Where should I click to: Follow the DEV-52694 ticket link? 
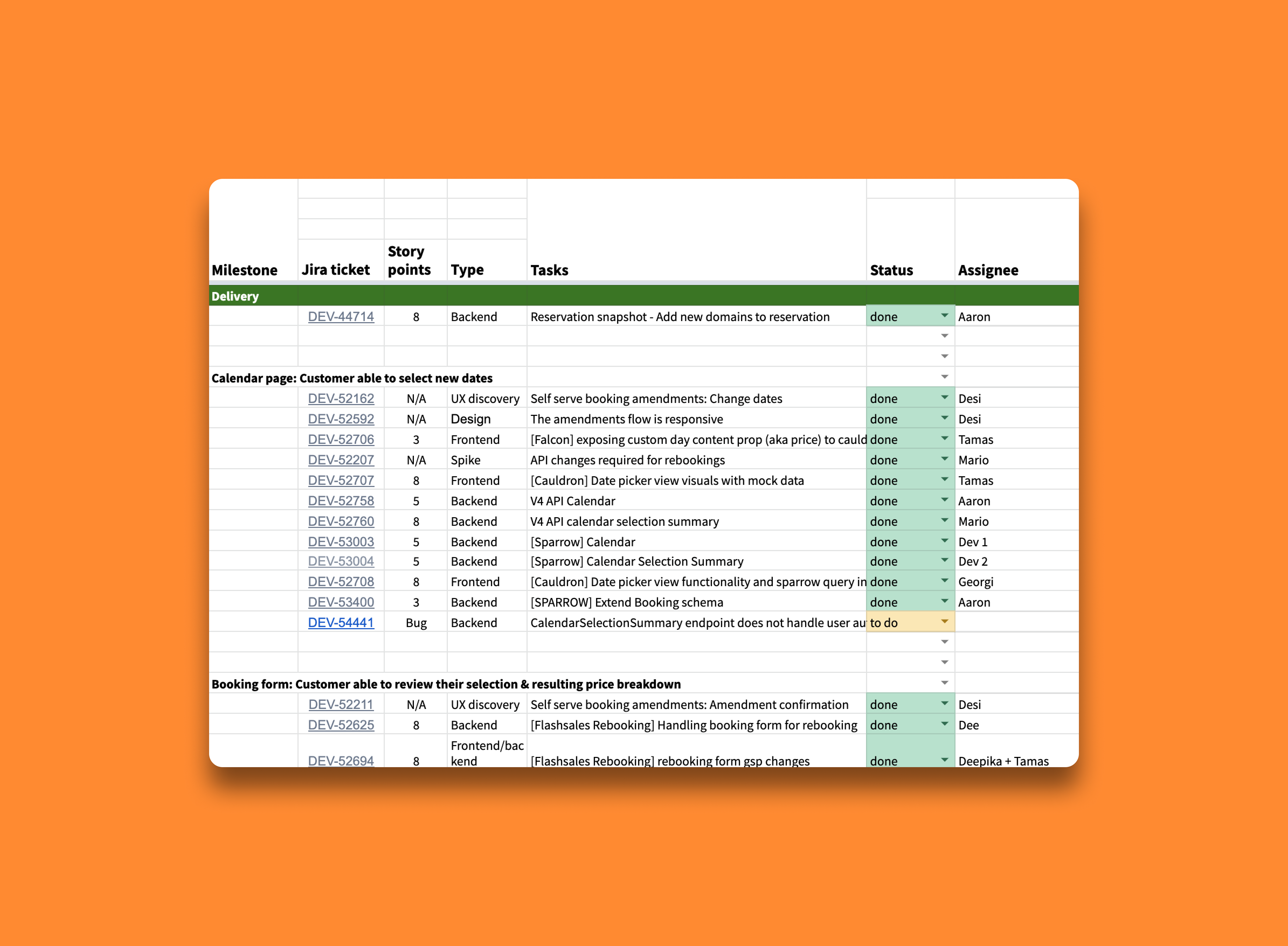[x=341, y=761]
